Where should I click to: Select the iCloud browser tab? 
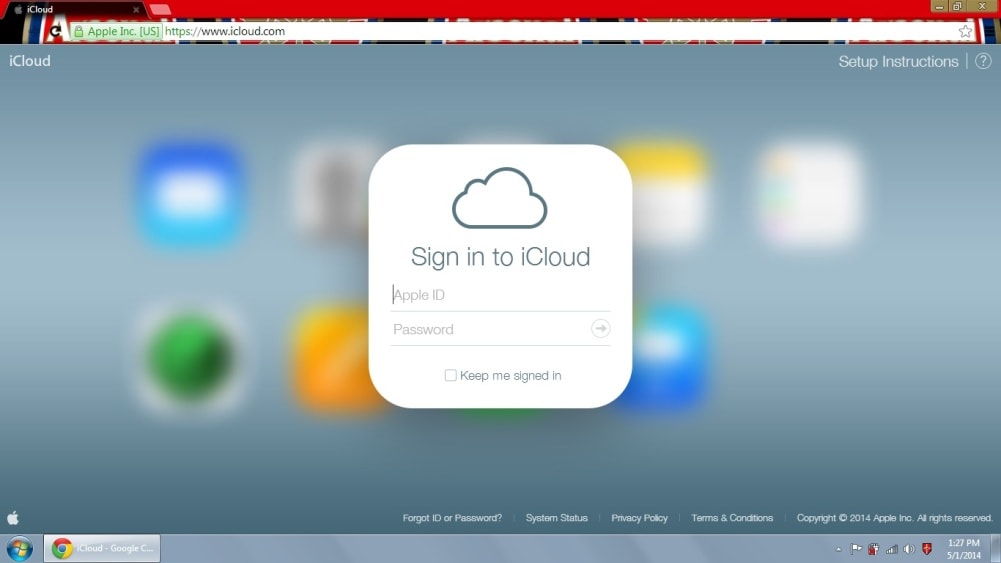tap(75, 10)
